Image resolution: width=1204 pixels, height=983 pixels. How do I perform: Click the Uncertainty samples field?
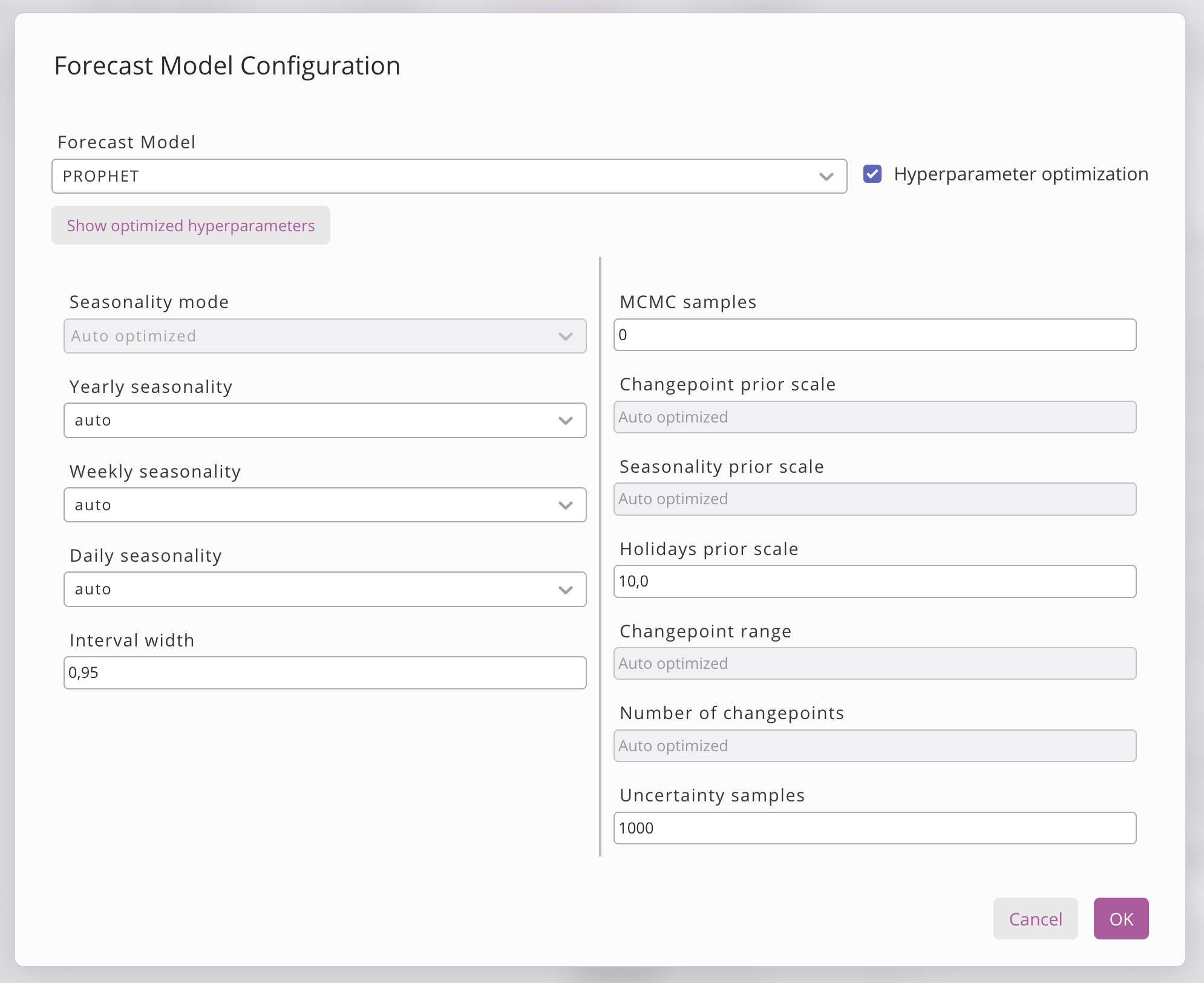(x=874, y=828)
